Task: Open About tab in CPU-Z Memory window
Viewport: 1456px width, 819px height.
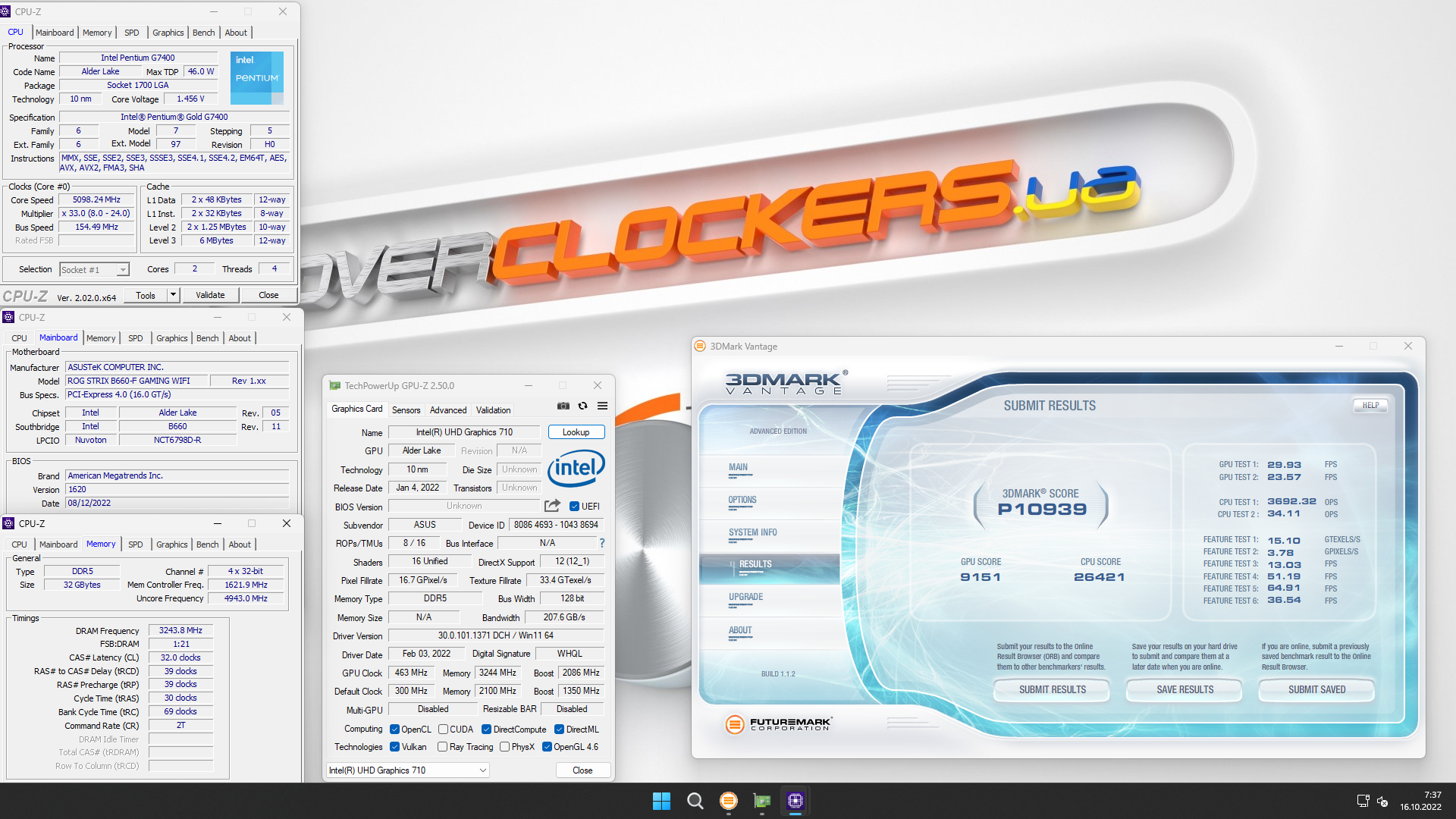Action: tap(240, 544)
